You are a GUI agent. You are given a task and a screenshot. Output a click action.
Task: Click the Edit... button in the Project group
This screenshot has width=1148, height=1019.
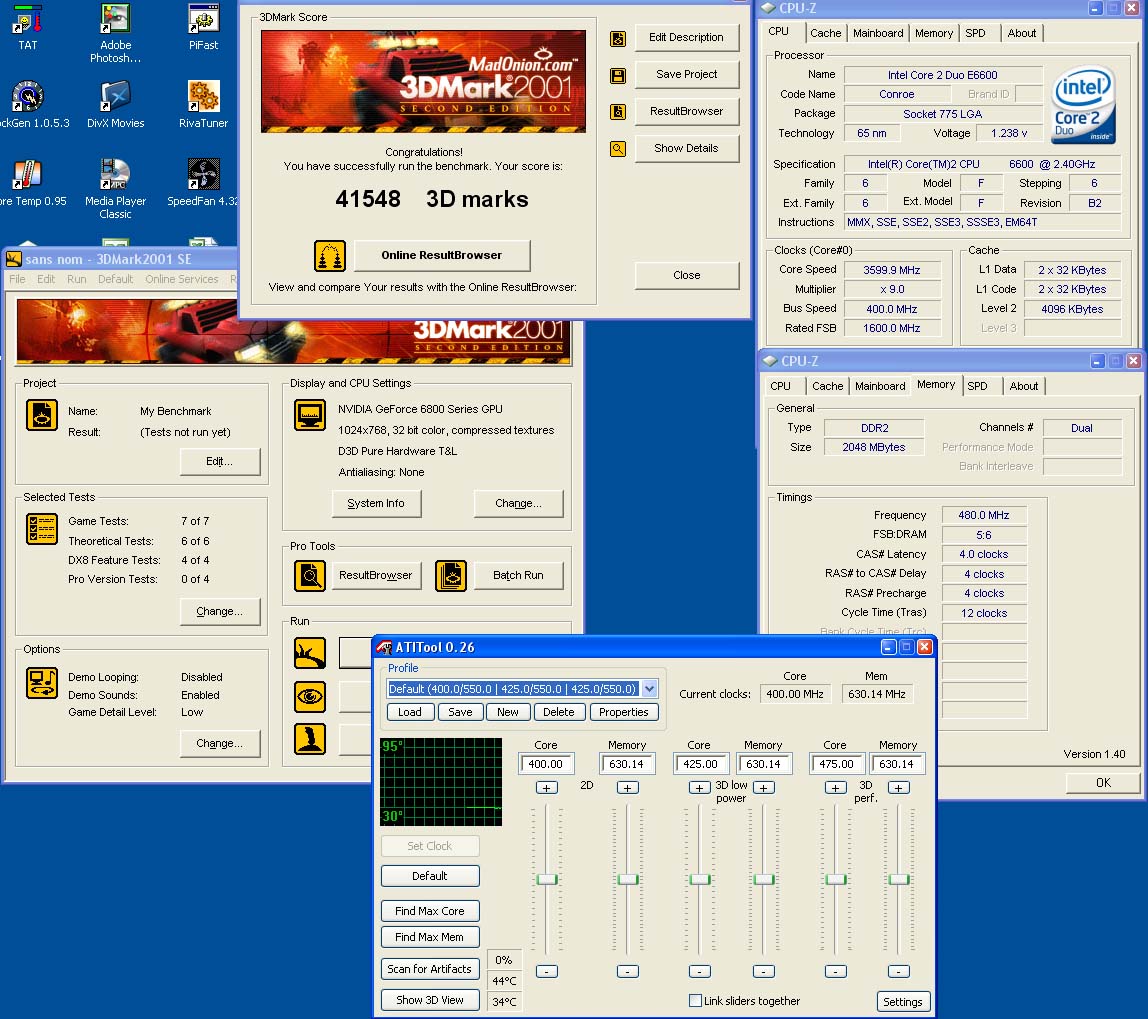pos(220,461)
